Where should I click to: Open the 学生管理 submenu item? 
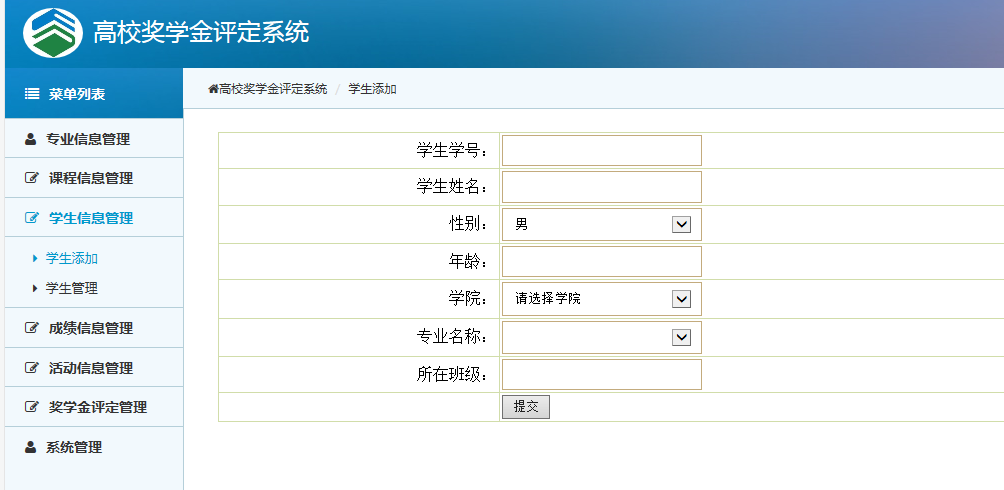72,288
